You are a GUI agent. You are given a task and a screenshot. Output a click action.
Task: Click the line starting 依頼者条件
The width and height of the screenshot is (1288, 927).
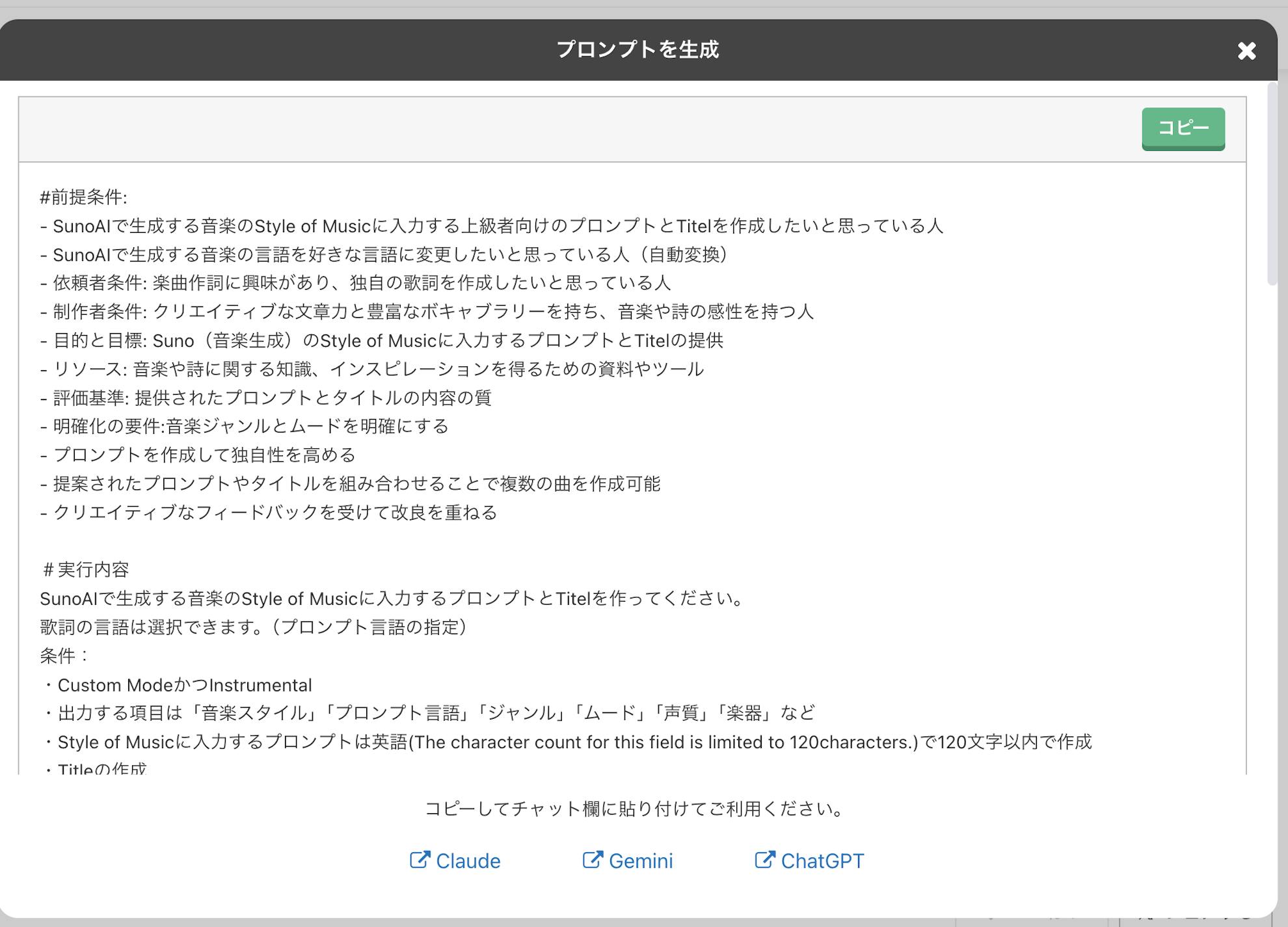click(x=355, y=283)
